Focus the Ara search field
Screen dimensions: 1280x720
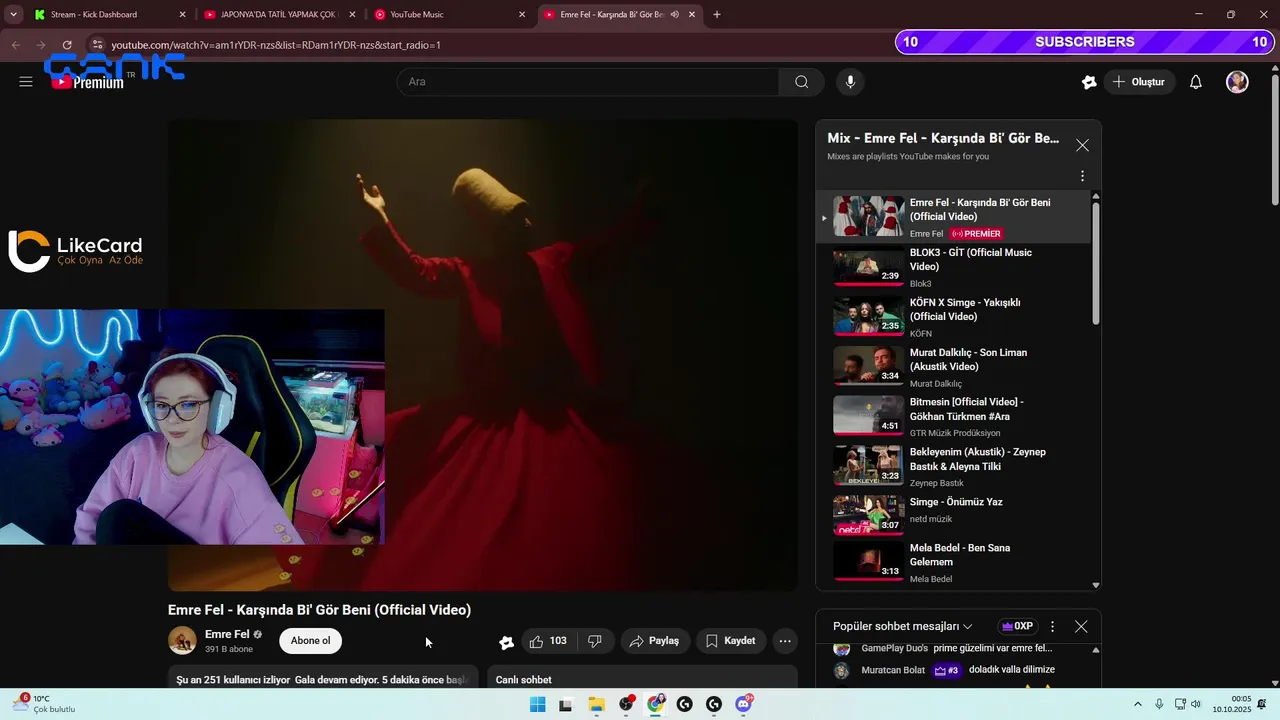tap(588, 82)
